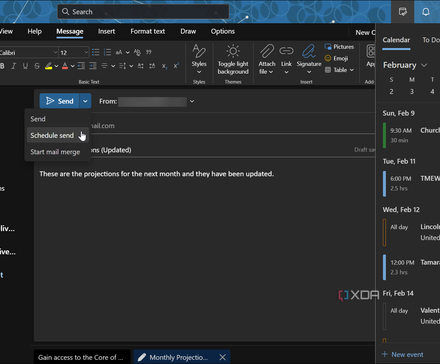Switch to the Format text tab
The width and height of the screenshot is (440, 364).
click(x=148, y=31)
